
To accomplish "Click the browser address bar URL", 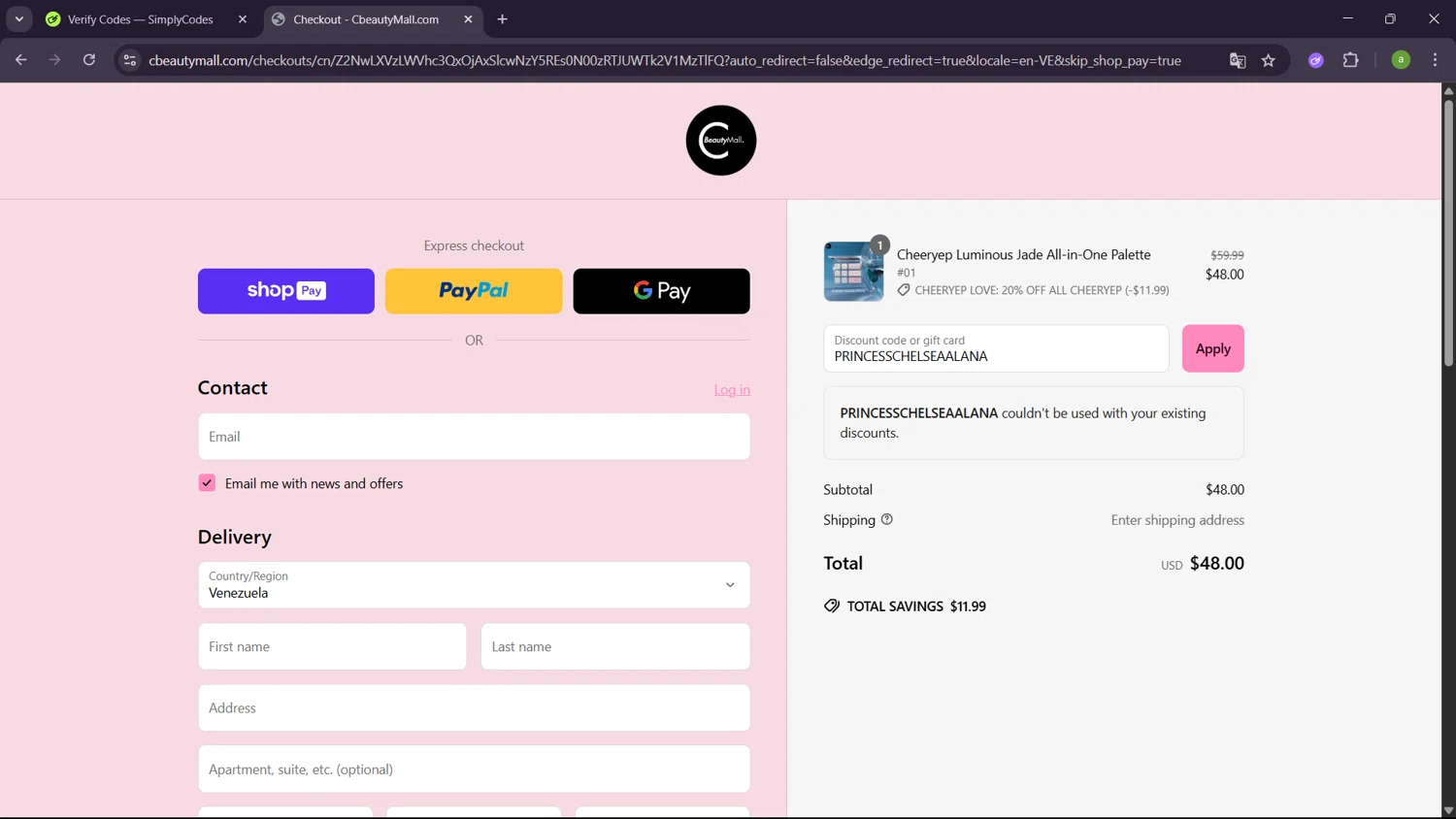I will (x=665, y=60).
